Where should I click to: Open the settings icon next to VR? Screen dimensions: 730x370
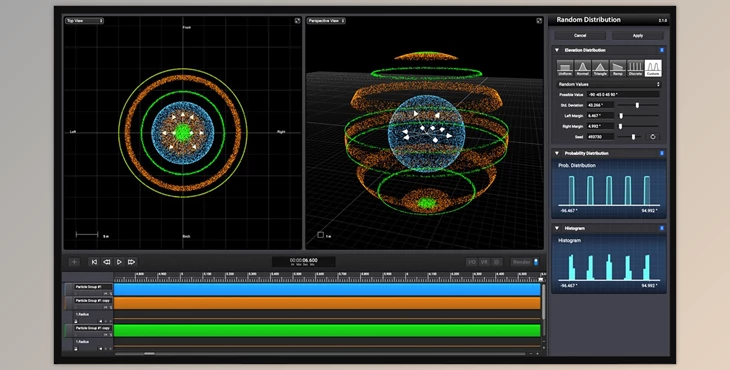point(497,262)
